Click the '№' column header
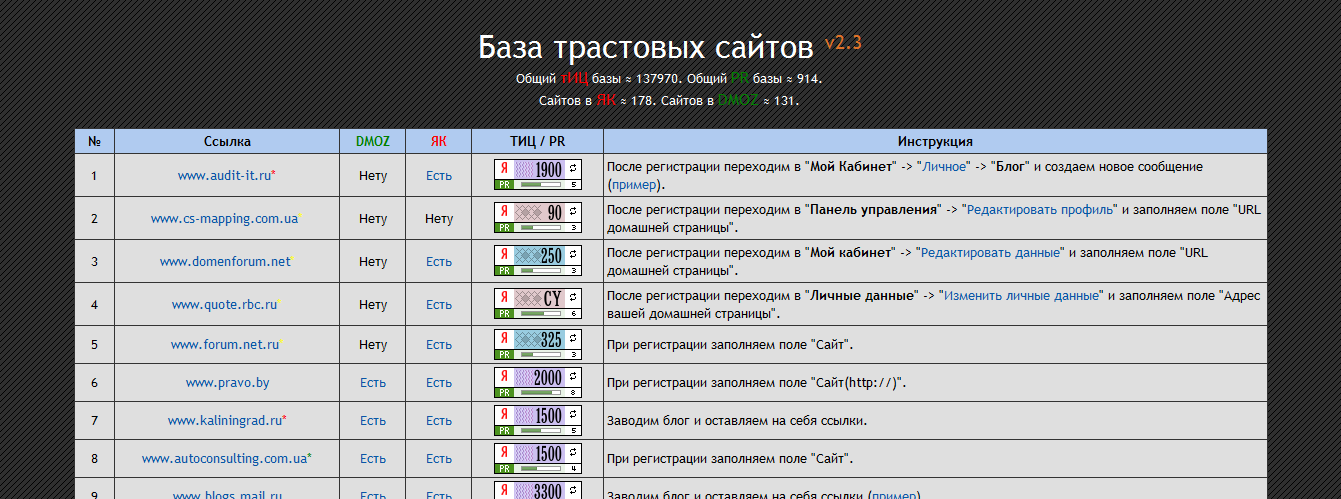Viewport: 1341px width, 499px height. click(x=94, y=142)
